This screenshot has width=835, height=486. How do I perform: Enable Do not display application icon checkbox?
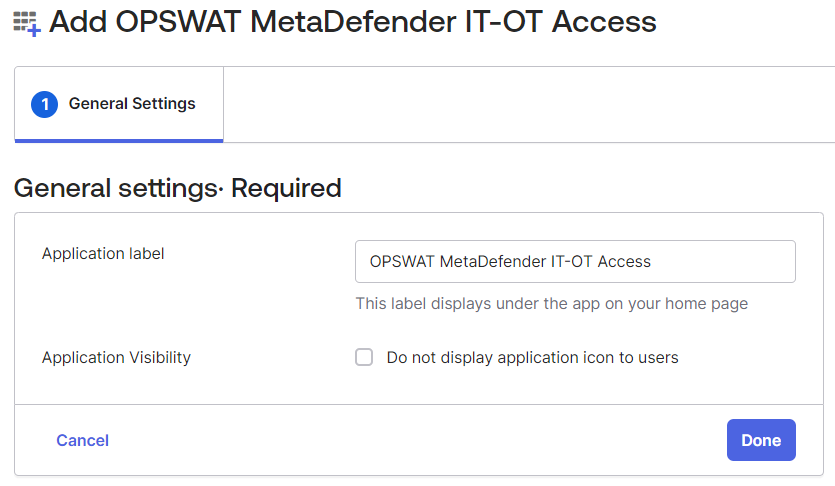pyautogui.click(x=364, y=357)
